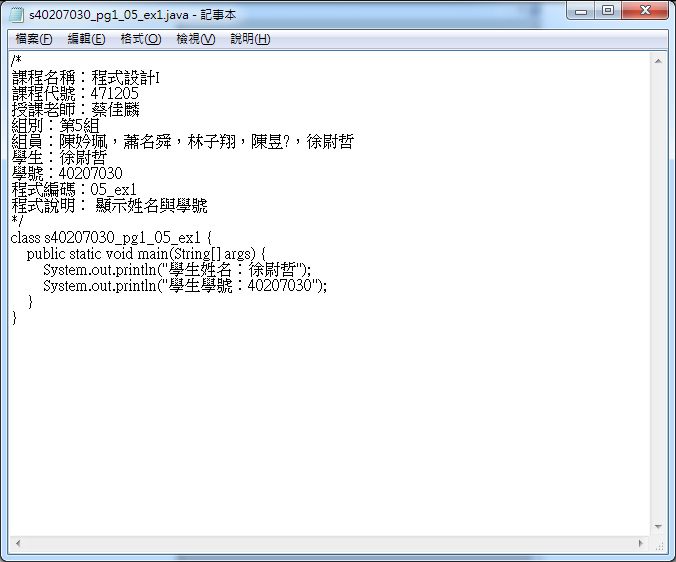Viewport: 676px width, 562px height.
Task: Click the println 學生學號 statement
Action: (x=185, y=286)
